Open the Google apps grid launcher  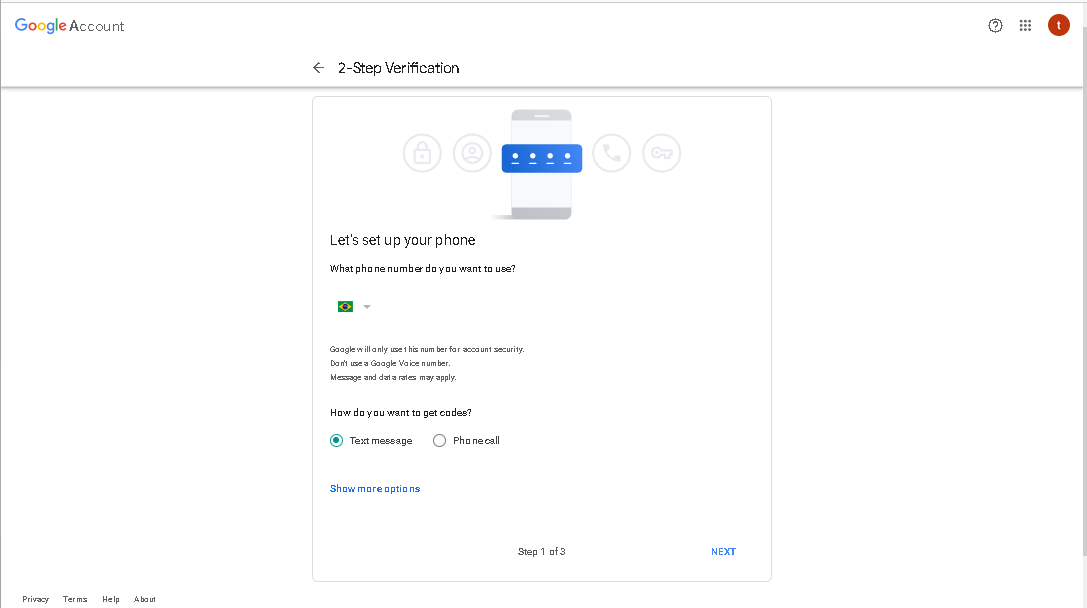pos(1025,26)
